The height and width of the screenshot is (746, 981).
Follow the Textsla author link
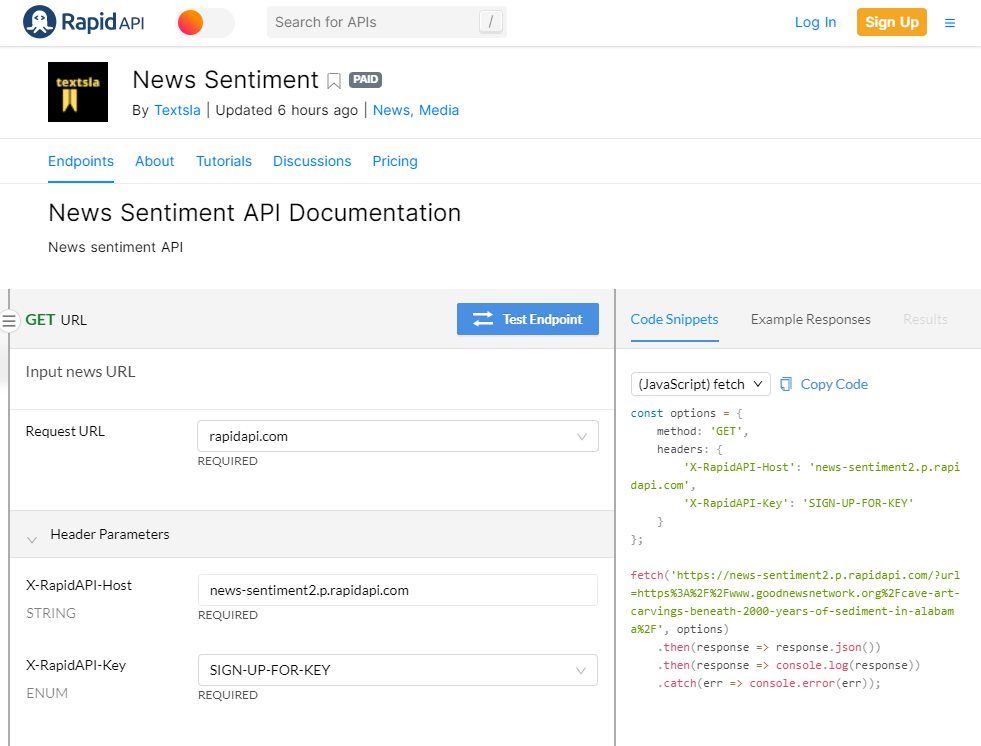pos(177,110)
